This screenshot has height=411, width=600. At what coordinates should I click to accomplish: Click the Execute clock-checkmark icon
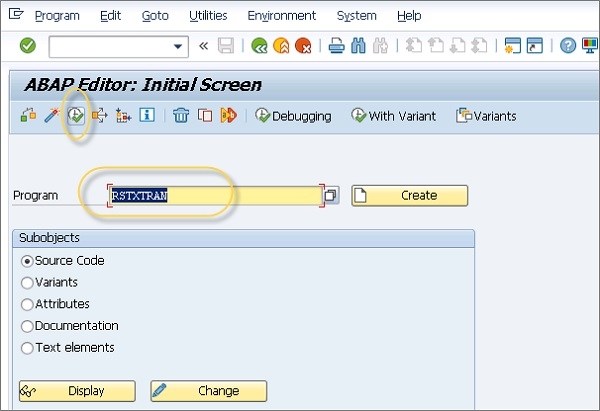click(x=76, y=115)
